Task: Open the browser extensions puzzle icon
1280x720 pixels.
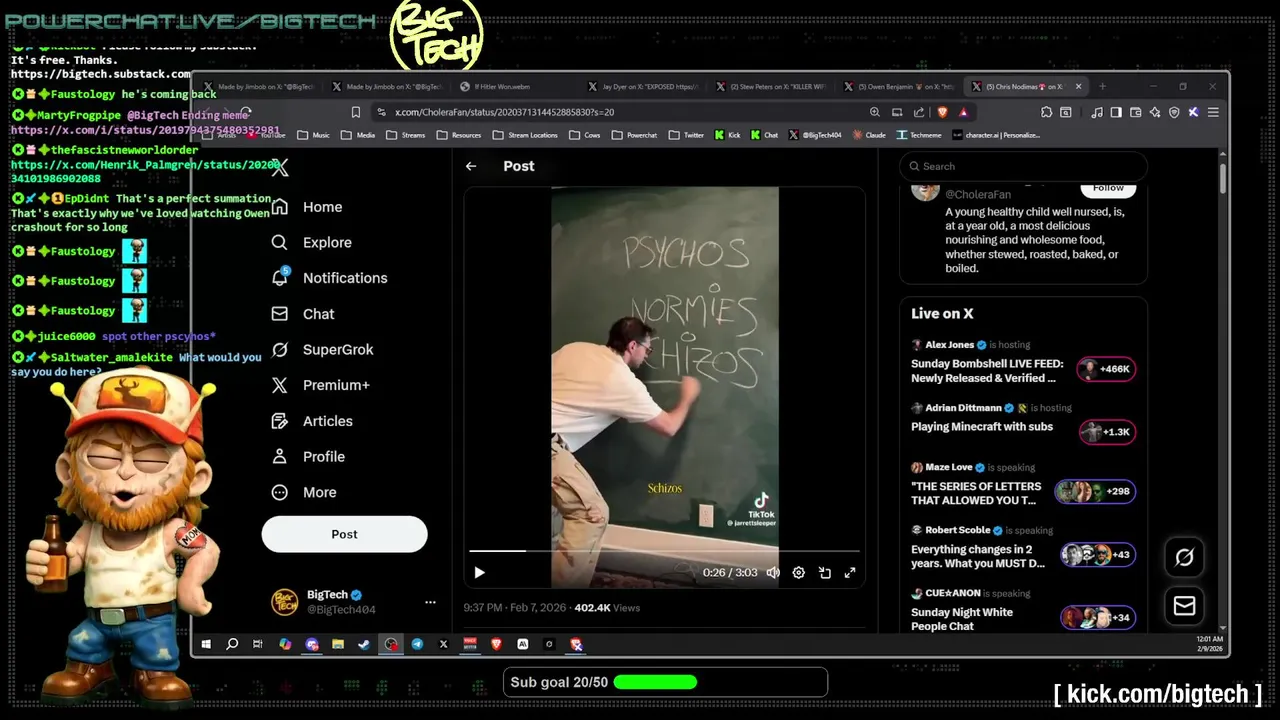Action: pos(1046,113)
